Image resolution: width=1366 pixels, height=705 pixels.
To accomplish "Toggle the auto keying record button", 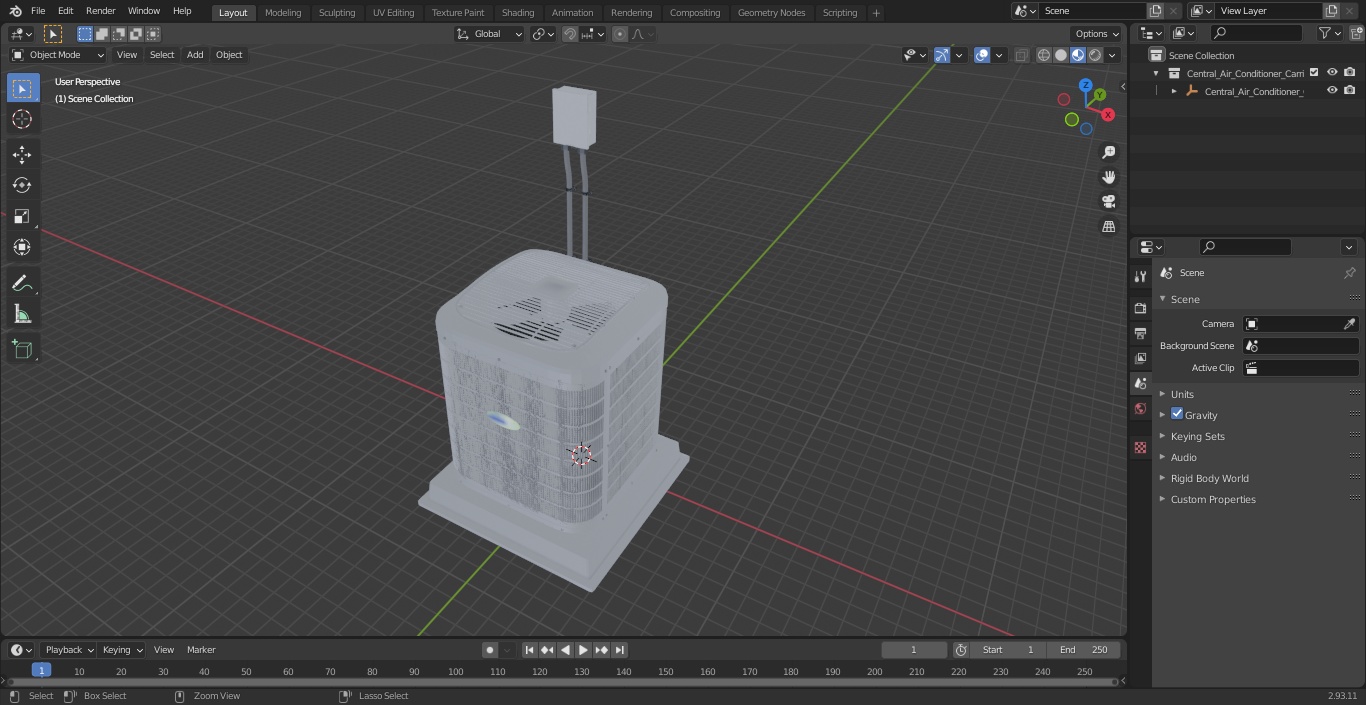I will coord(490,650).
